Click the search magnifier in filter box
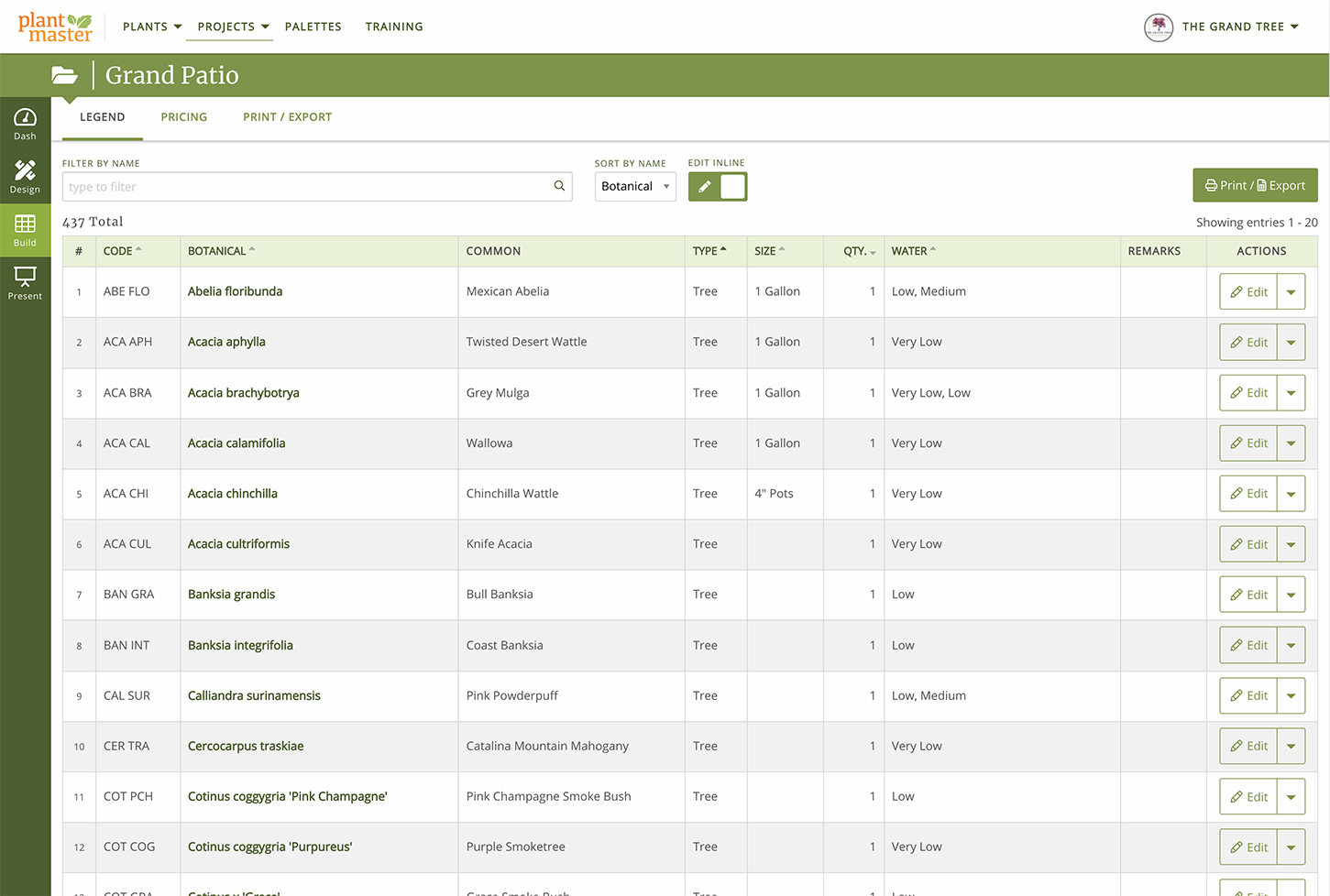This screenshot has height=896, width=1330. 559,186
